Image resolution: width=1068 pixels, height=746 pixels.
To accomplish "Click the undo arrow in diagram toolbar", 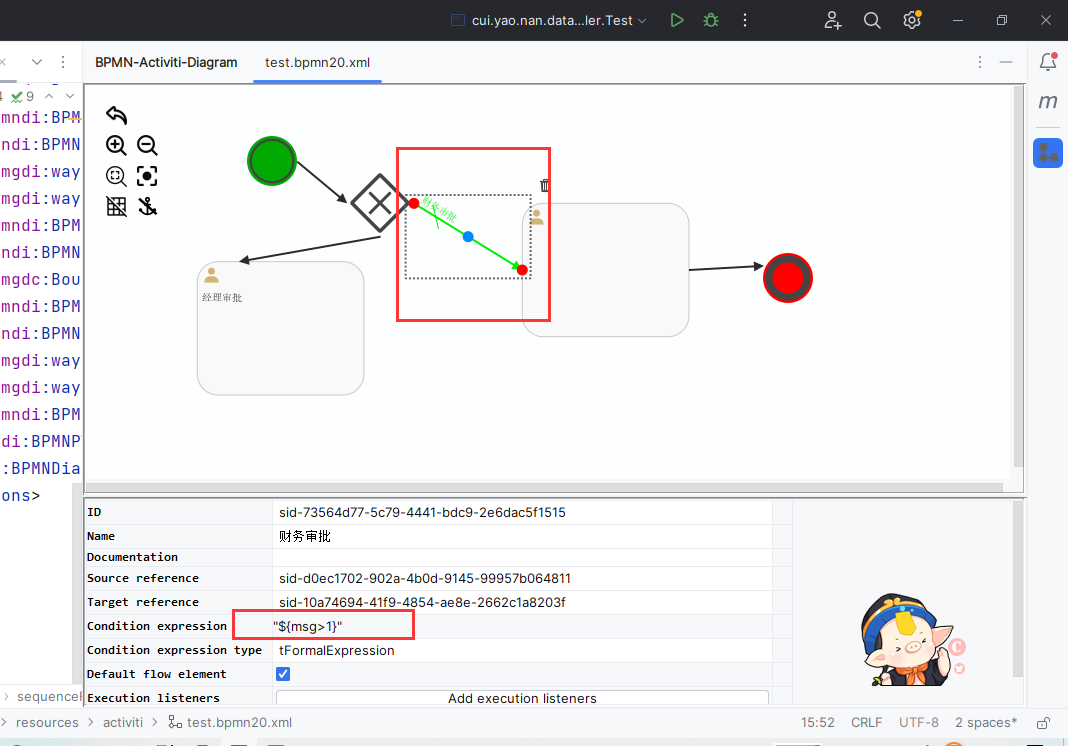I will (116, 115).
